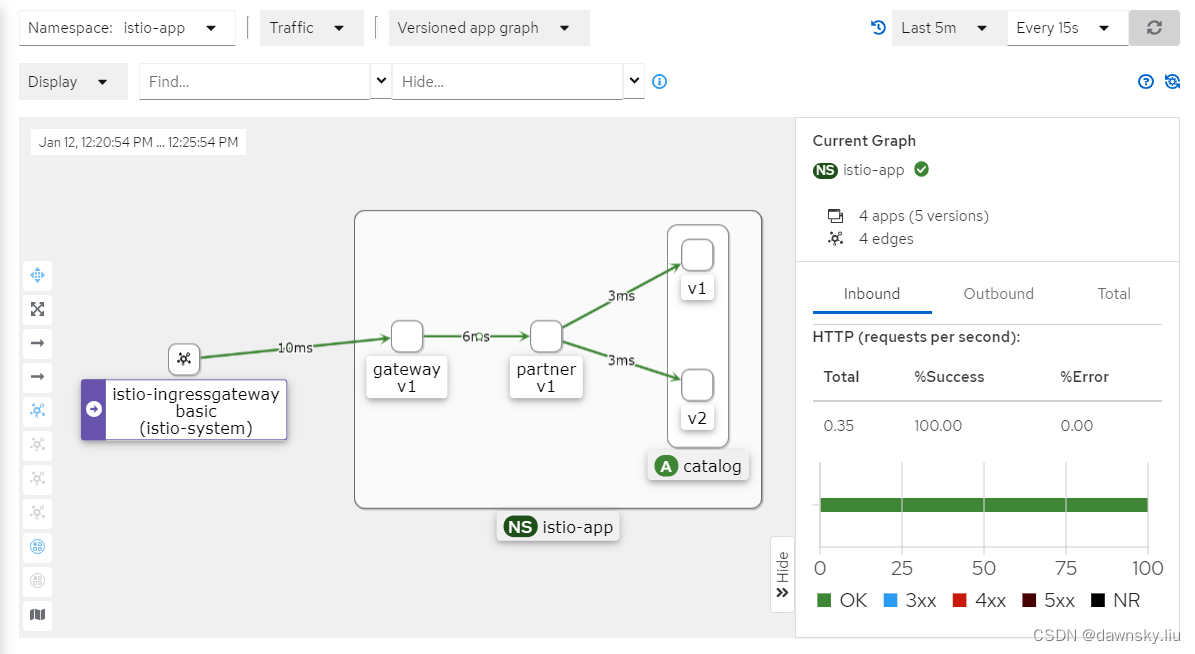1195x654 pixels.
Task: Activate the drag-to-pan graph tool icon
Action: click(x=37, y=275)
